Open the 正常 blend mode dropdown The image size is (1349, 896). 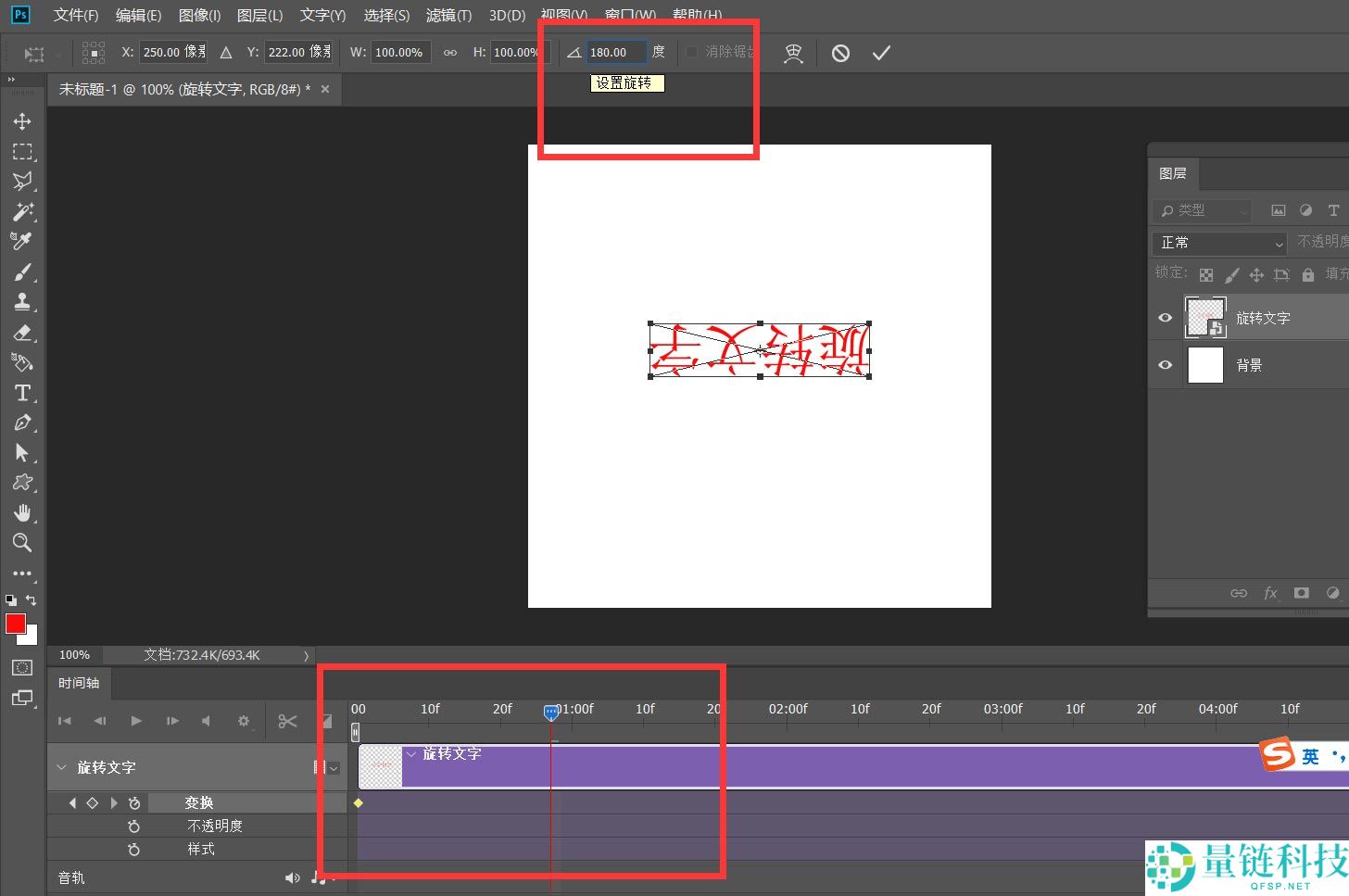click(x=1220, y=243)
